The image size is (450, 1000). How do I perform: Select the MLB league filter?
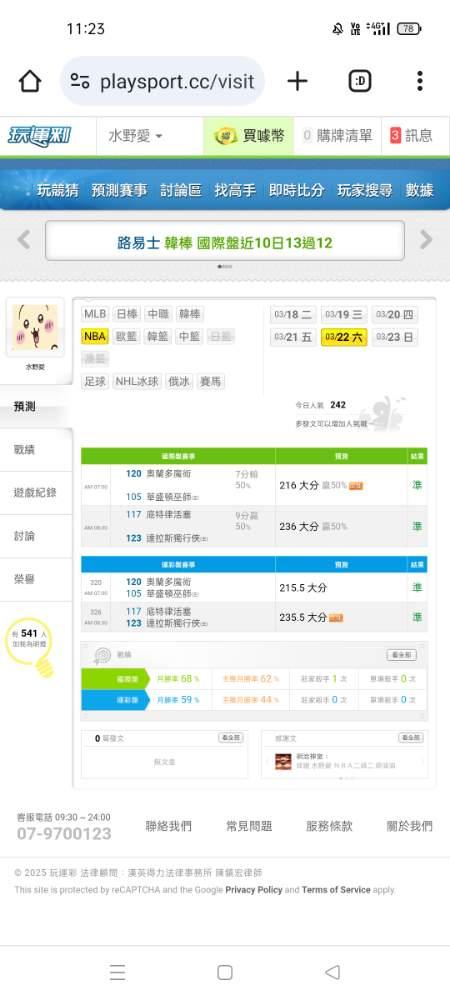coord(95,314)
